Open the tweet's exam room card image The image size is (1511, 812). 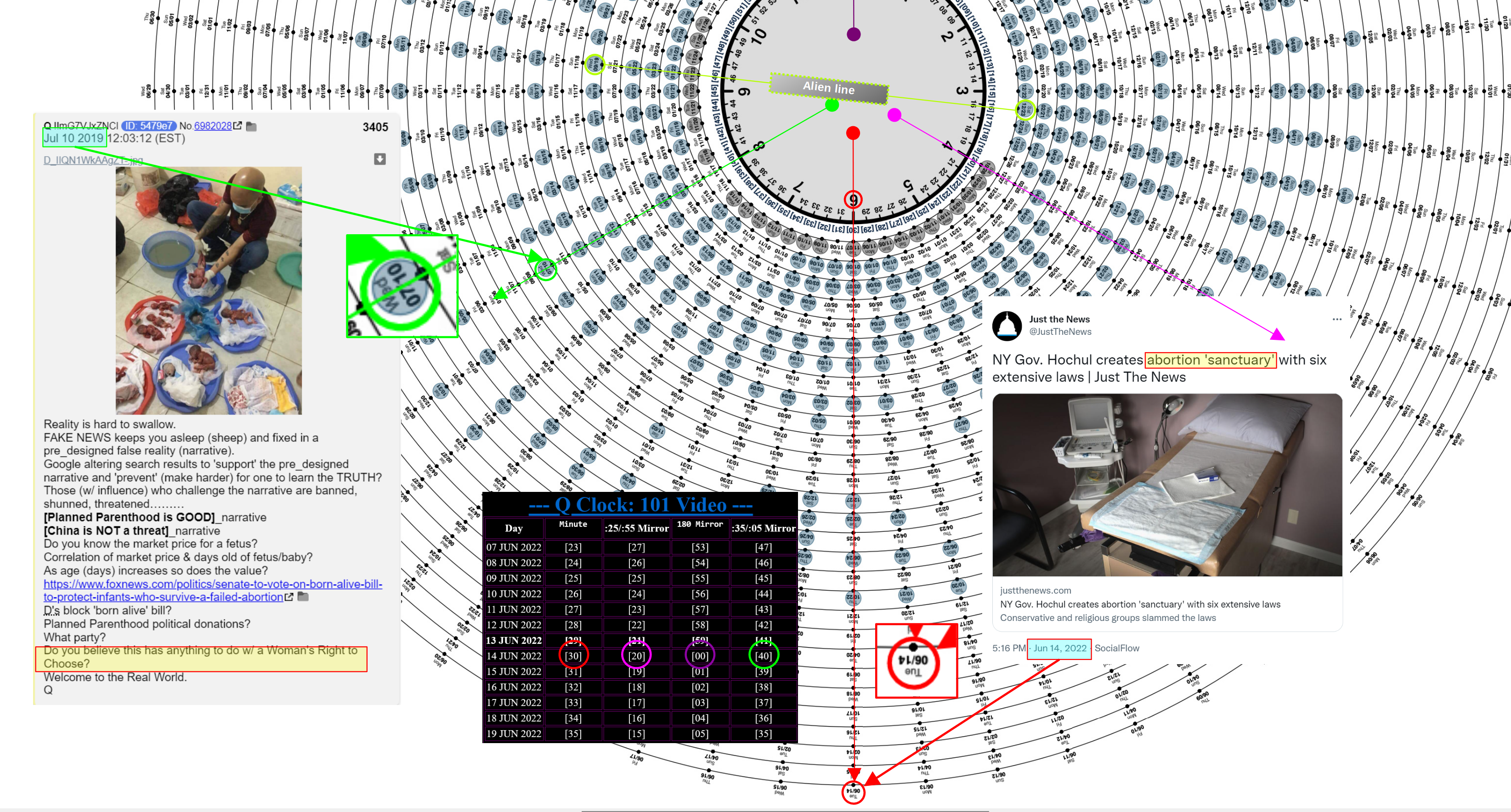point(1167,485)
